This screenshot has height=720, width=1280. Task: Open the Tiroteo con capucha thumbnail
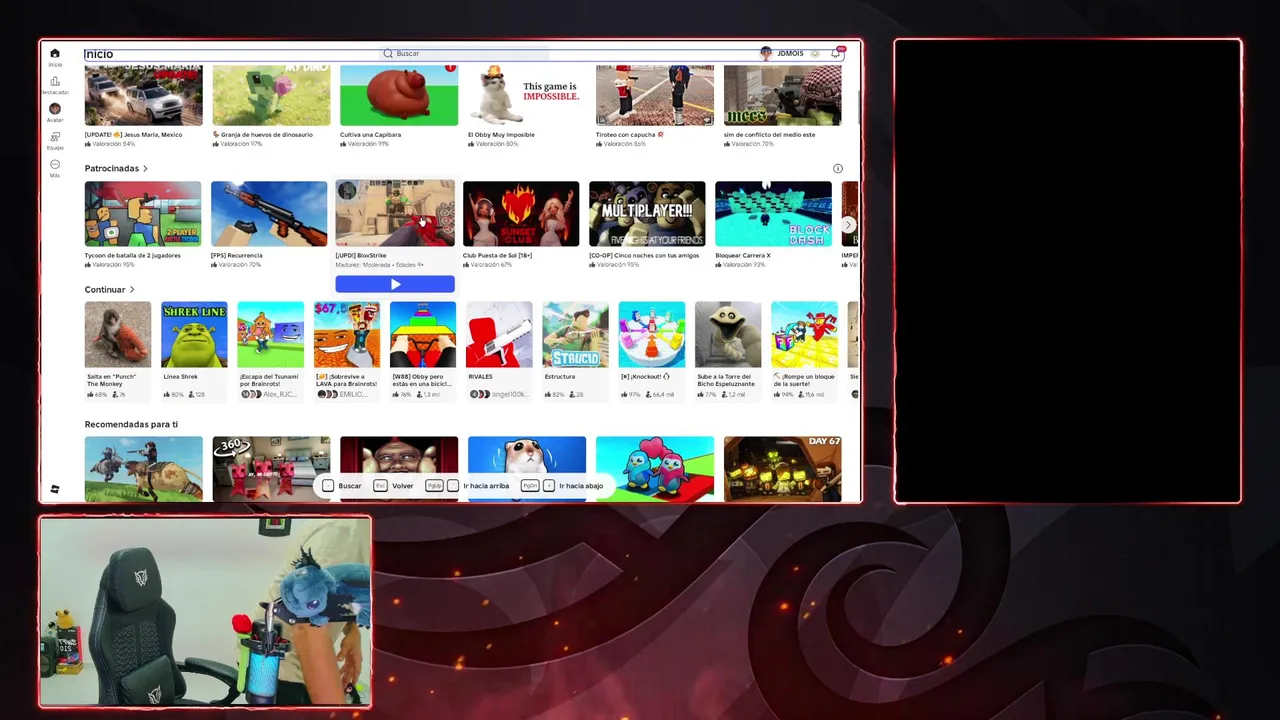655,95
